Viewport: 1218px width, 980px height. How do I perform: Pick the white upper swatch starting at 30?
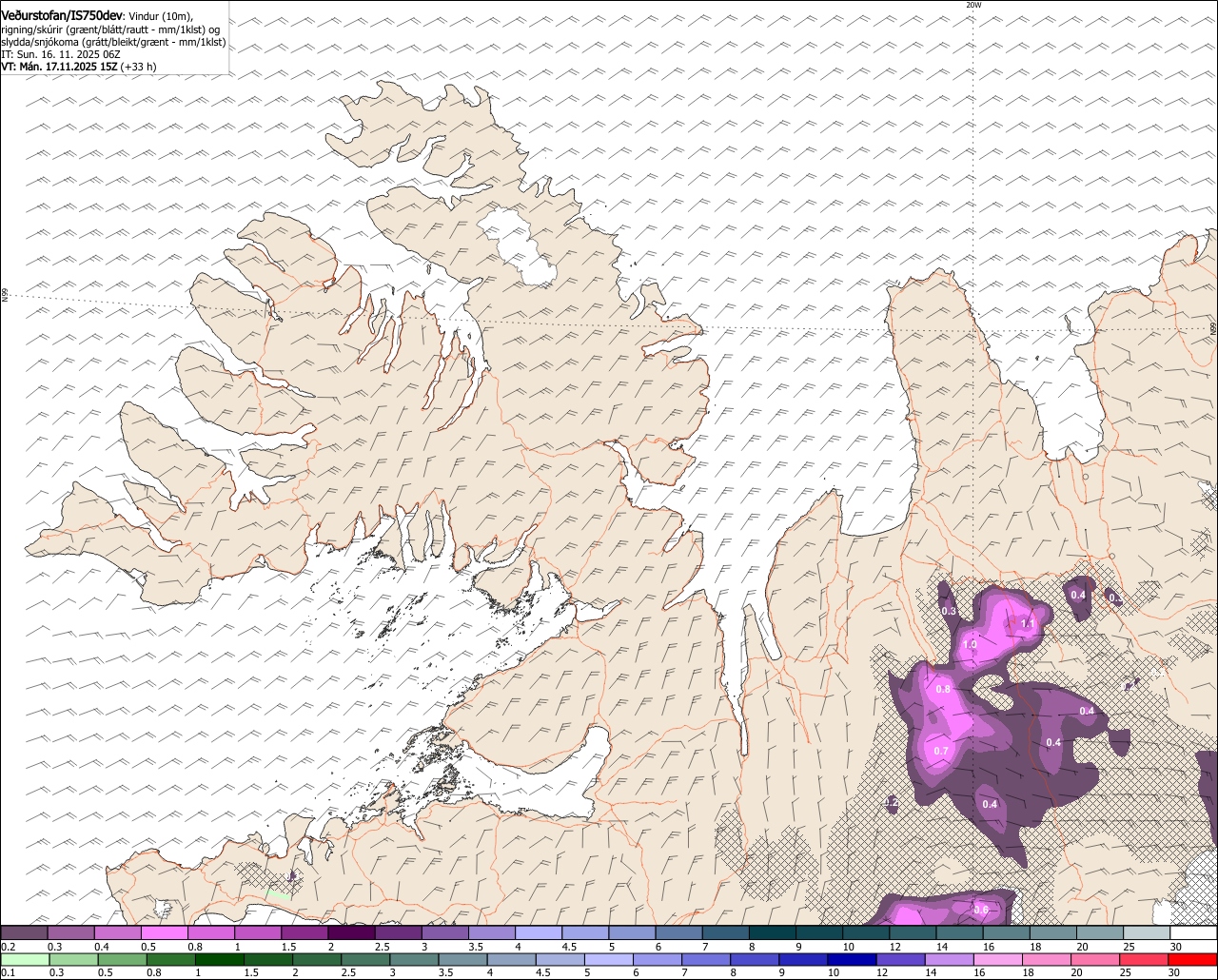[1194, 933]
